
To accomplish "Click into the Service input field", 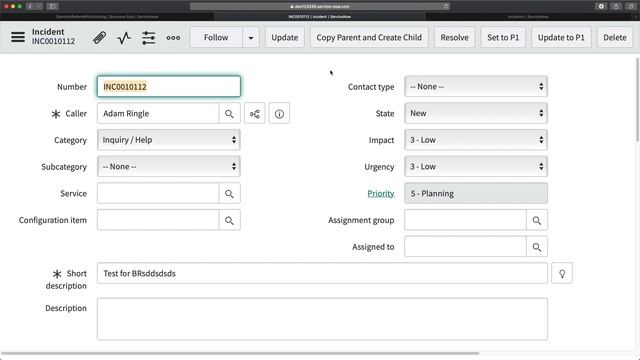I will (x=158, y=193).
